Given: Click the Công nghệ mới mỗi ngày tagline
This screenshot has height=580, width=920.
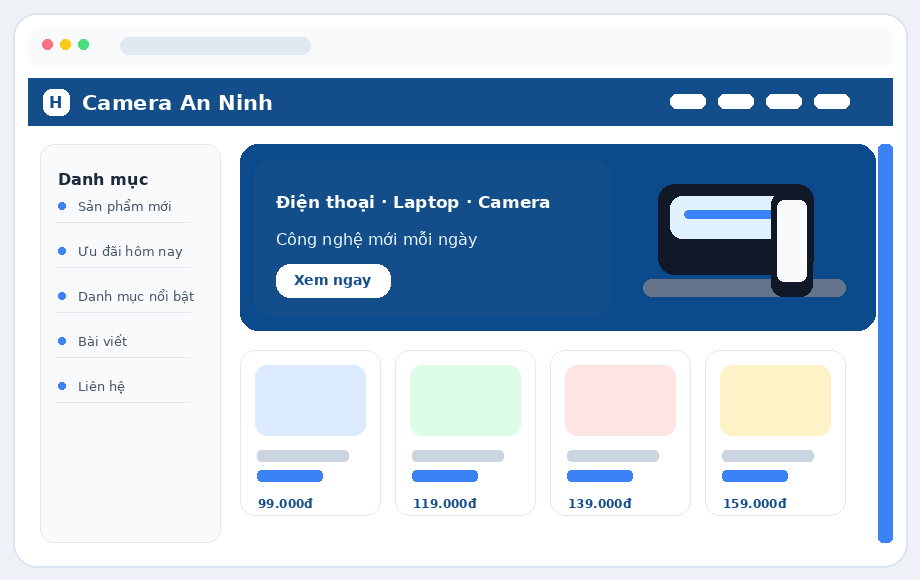Looking at the screenshot, I should point(377,239).
